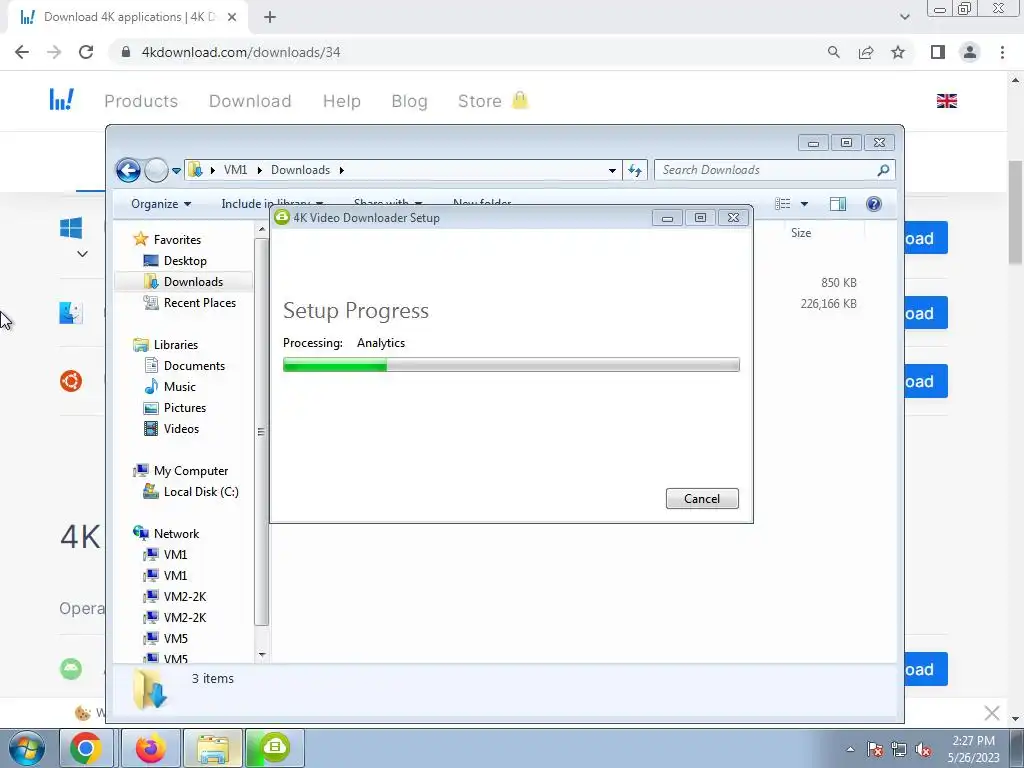Bookmark this page with the star icon
1024x768 pixels.
click(x=898, y=52)
